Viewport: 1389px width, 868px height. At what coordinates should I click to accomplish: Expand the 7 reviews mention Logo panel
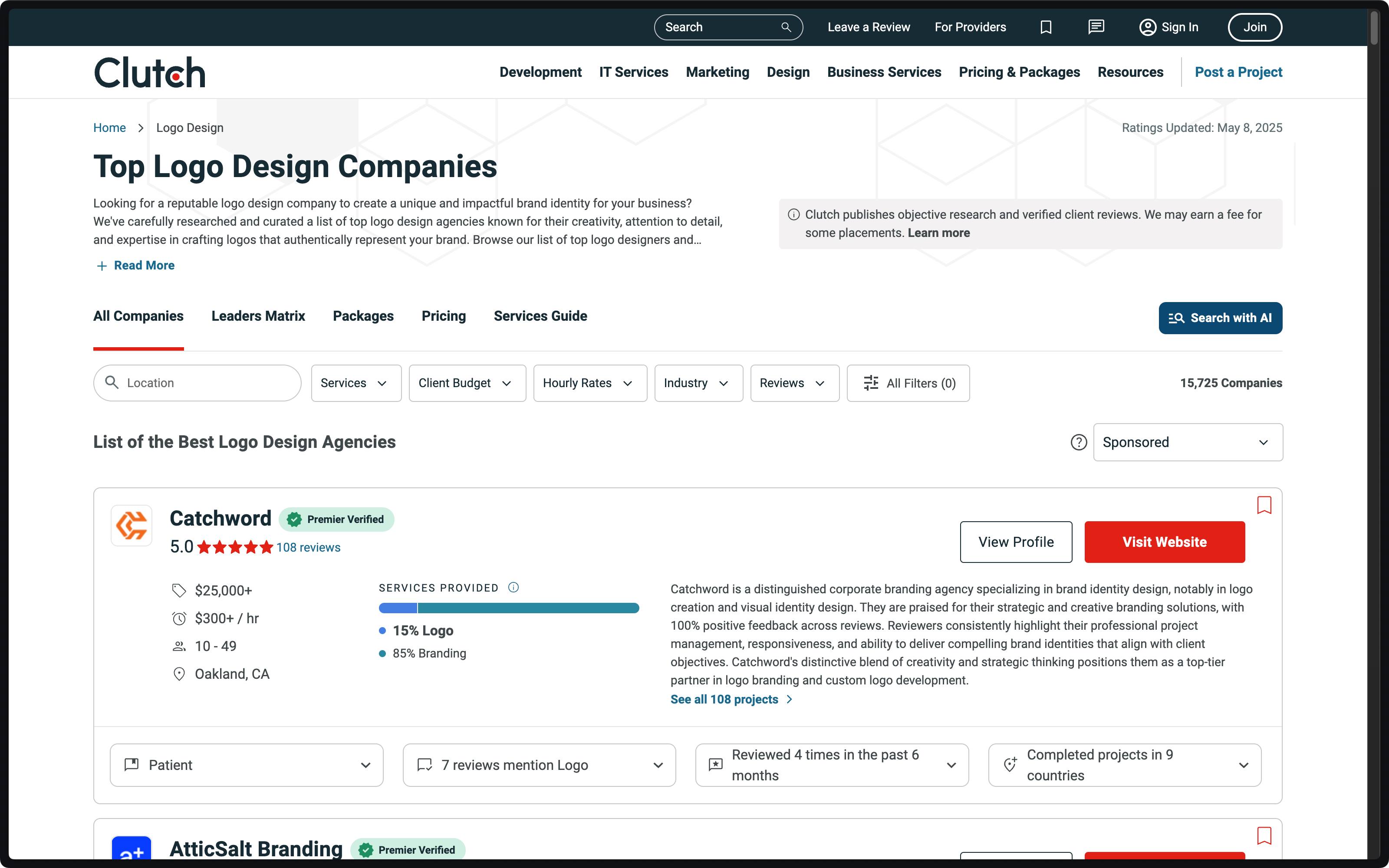(x=539, y=765)
